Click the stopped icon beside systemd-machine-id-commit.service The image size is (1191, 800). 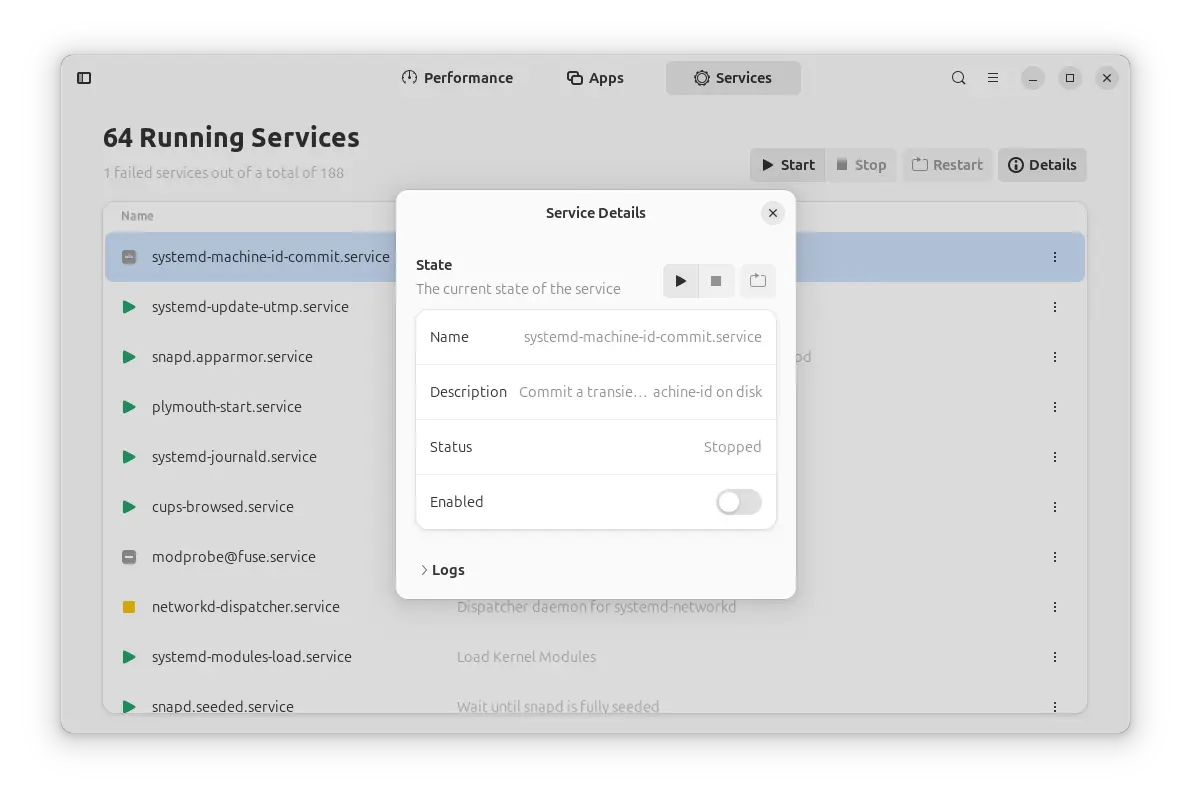(x=128, y=256)
